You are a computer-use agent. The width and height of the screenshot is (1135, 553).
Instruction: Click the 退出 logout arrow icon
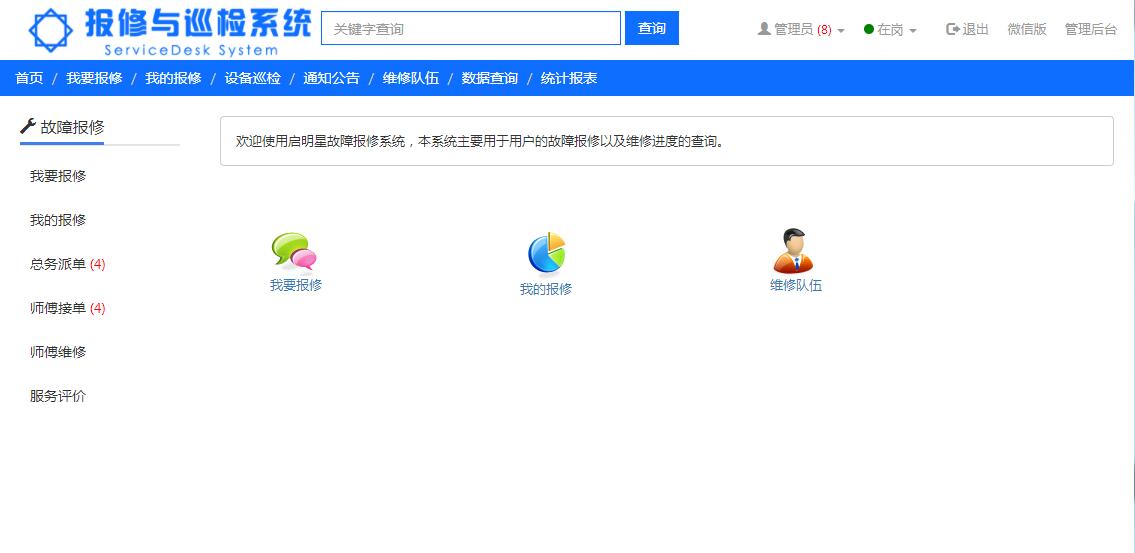coord(953,29)
